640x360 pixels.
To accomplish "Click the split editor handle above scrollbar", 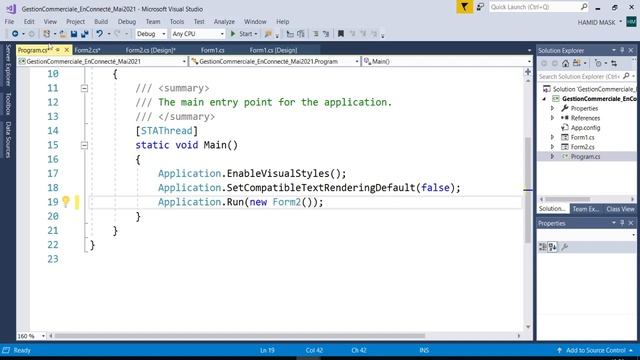I will [x=528, y=72].
